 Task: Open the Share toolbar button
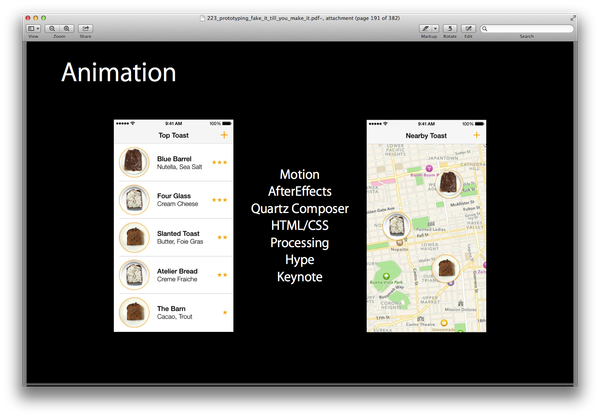[x=85, y=29]
